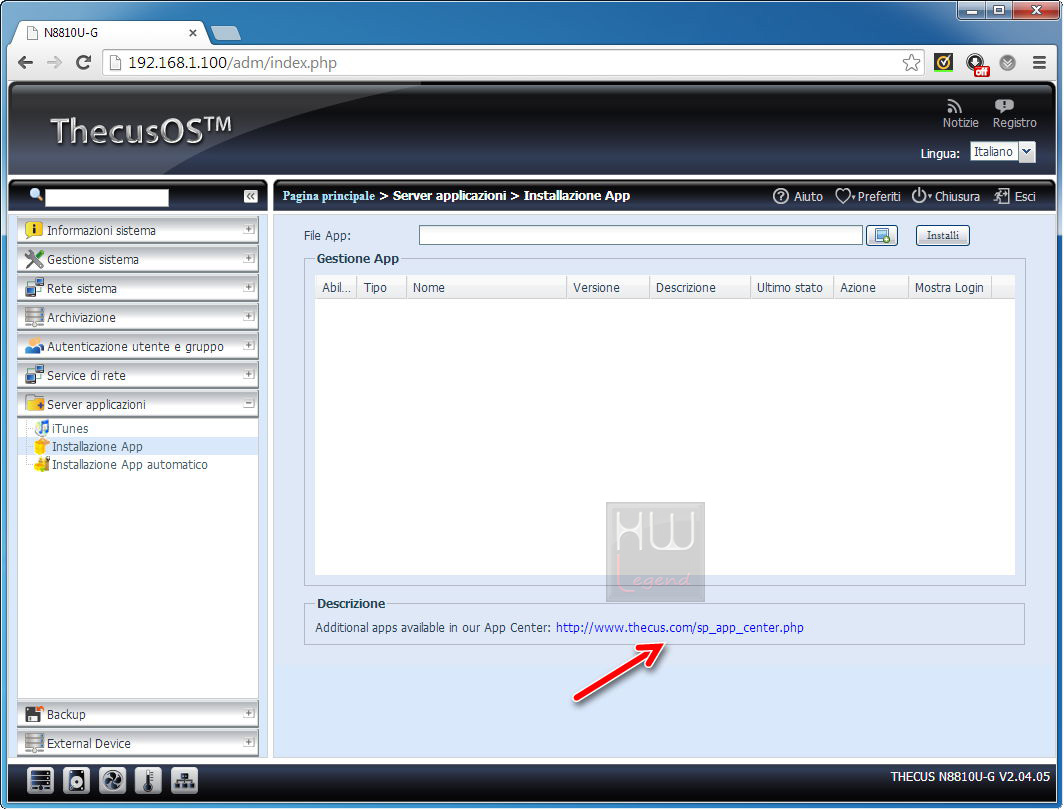Sort by the Nome column header
This screenshot has width=1064, height=810.
coord(486,288)
